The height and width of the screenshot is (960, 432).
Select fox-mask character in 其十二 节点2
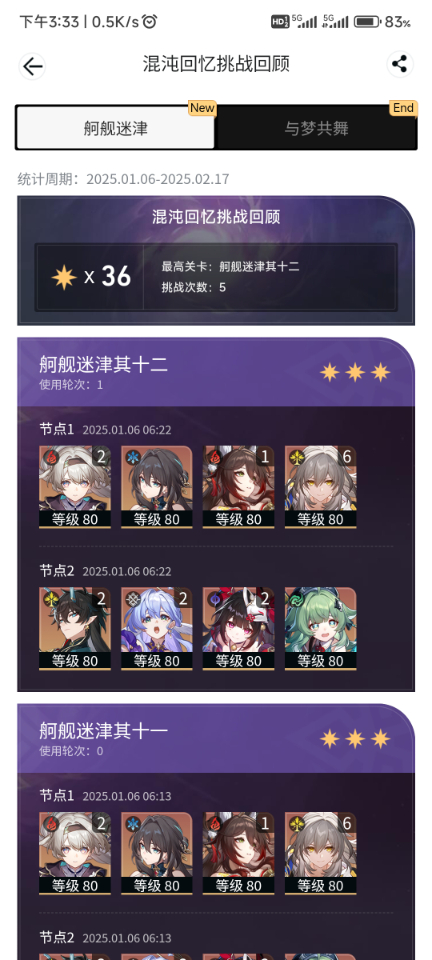[x=239, y=629]
